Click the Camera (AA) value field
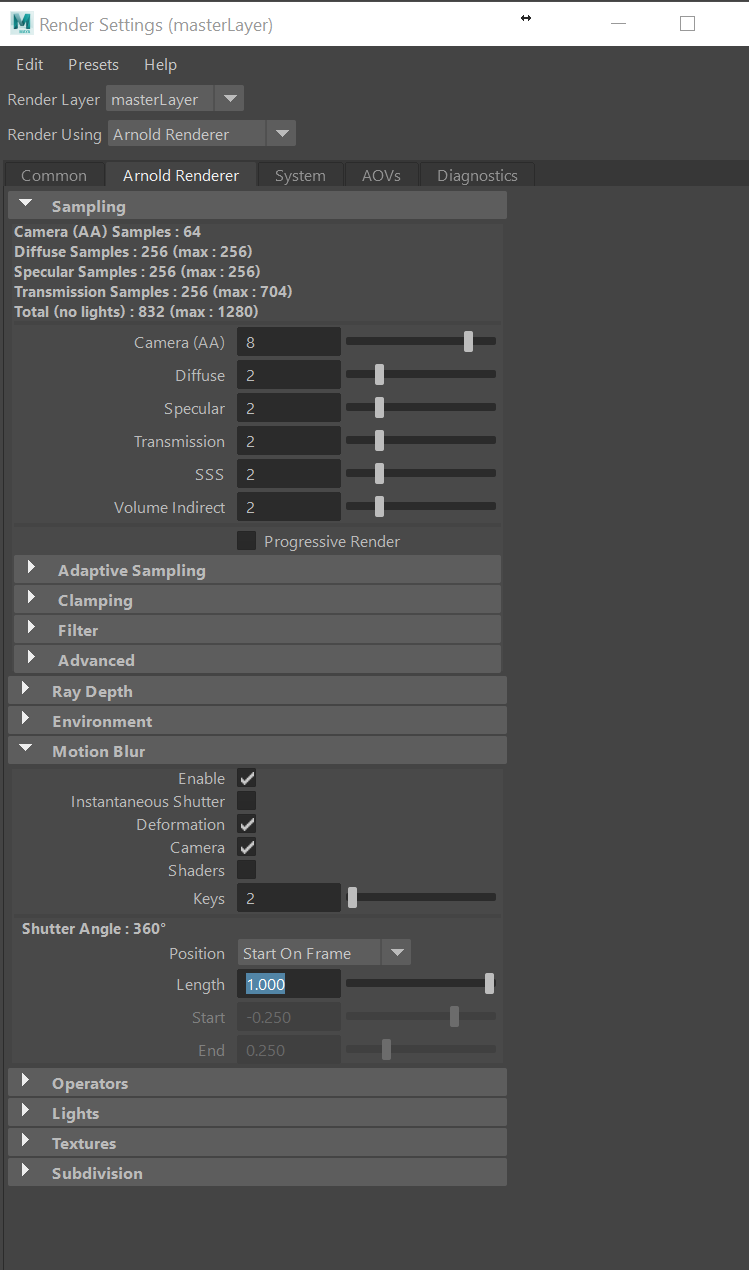The height and width of the screenshot is (1270, 749). point(289,342)
